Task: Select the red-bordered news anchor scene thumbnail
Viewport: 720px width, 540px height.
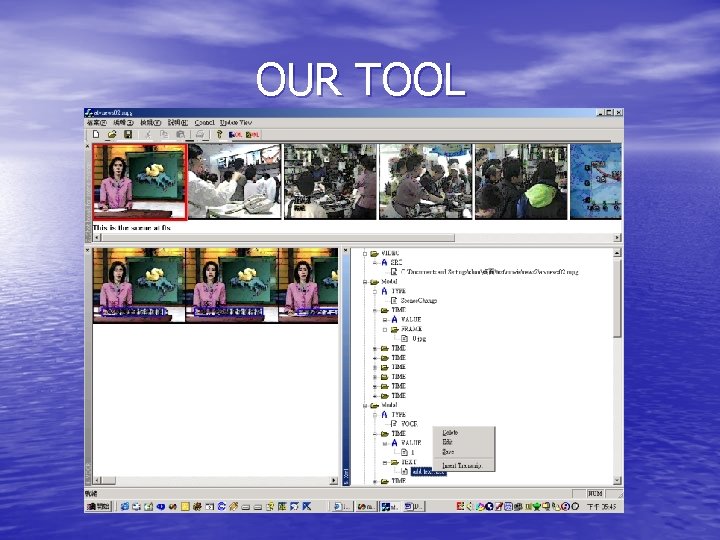Action: click(x=140, y=182)
